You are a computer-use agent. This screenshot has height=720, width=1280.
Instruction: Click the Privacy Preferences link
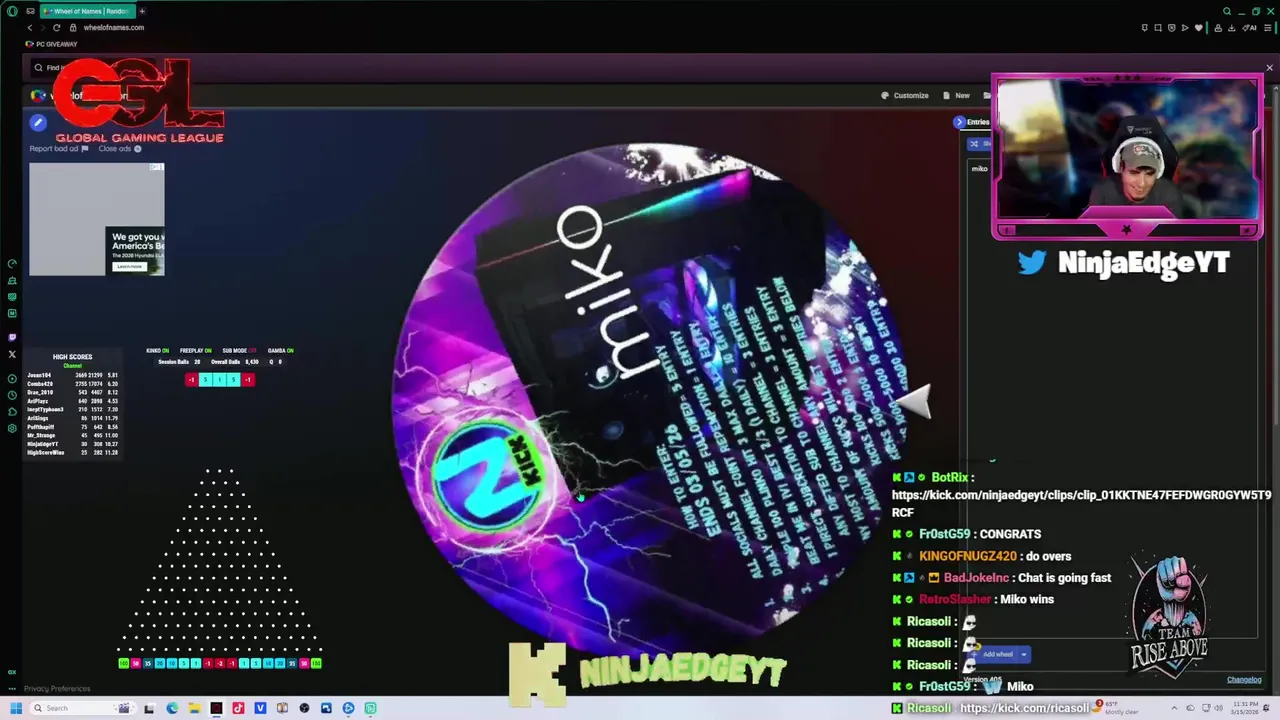coord(57,688)
